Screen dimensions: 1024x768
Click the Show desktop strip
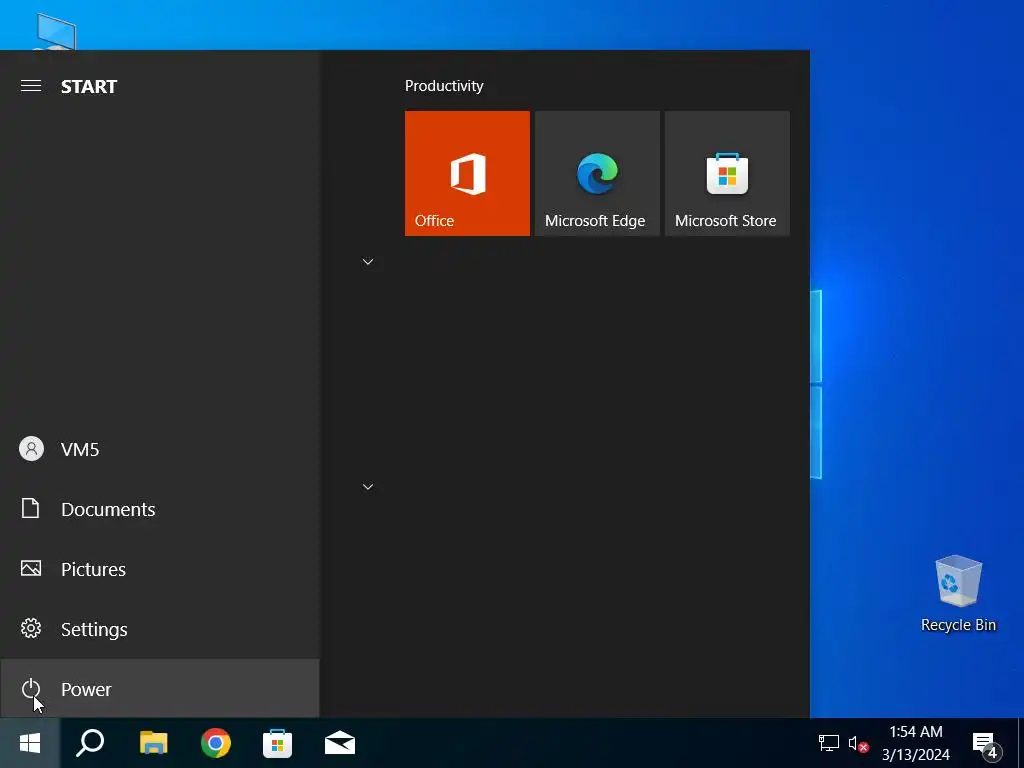tap(1021, 743)
